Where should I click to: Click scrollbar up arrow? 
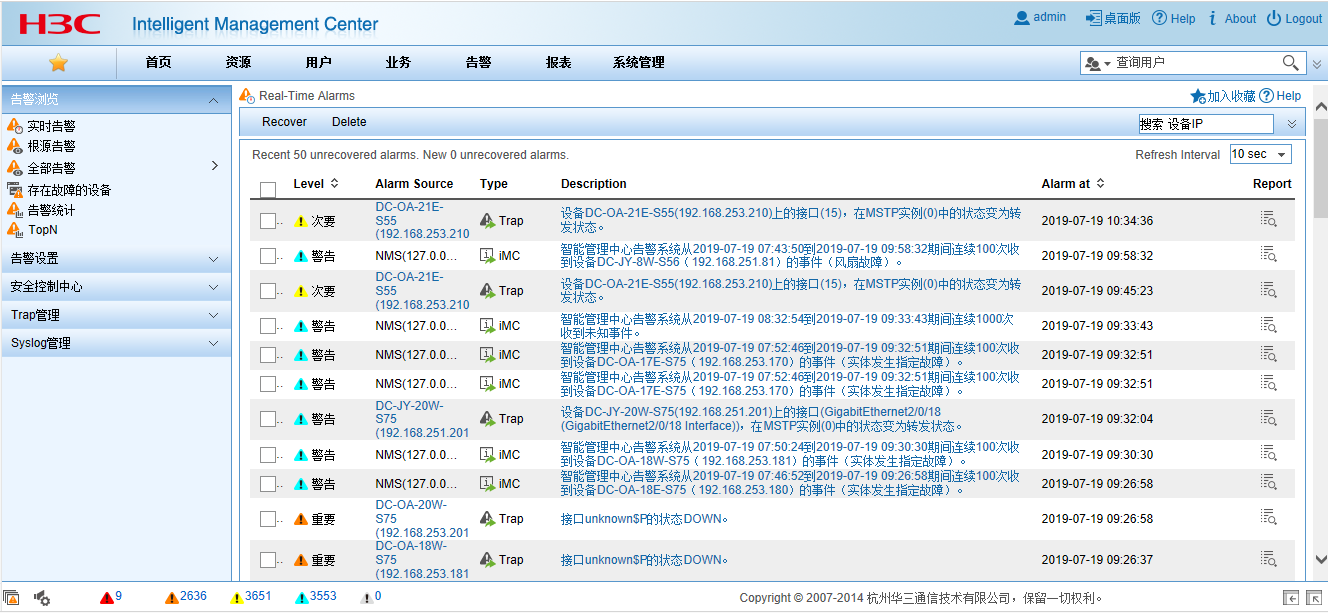pyautogui.click(x=1320, y=106)
